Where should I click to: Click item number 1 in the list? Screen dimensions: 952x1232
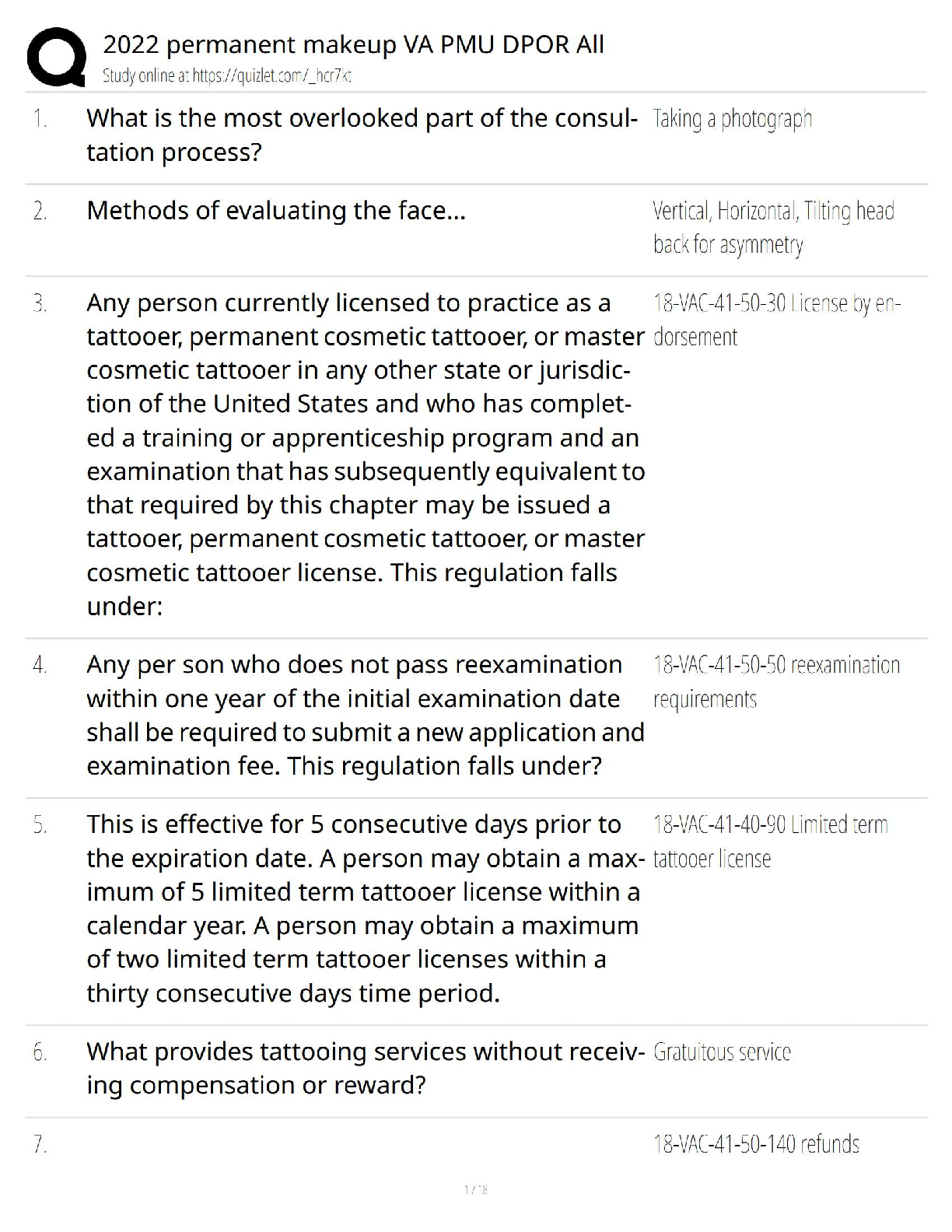(x=40, y=119)
